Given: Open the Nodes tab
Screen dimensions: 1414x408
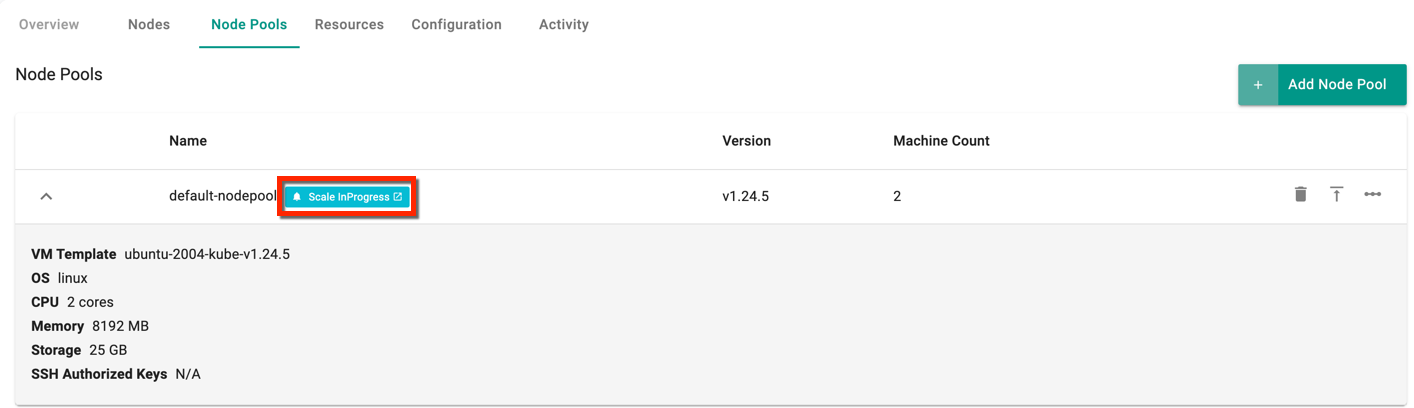Looking at the screenshot, I should click(149, 24).
